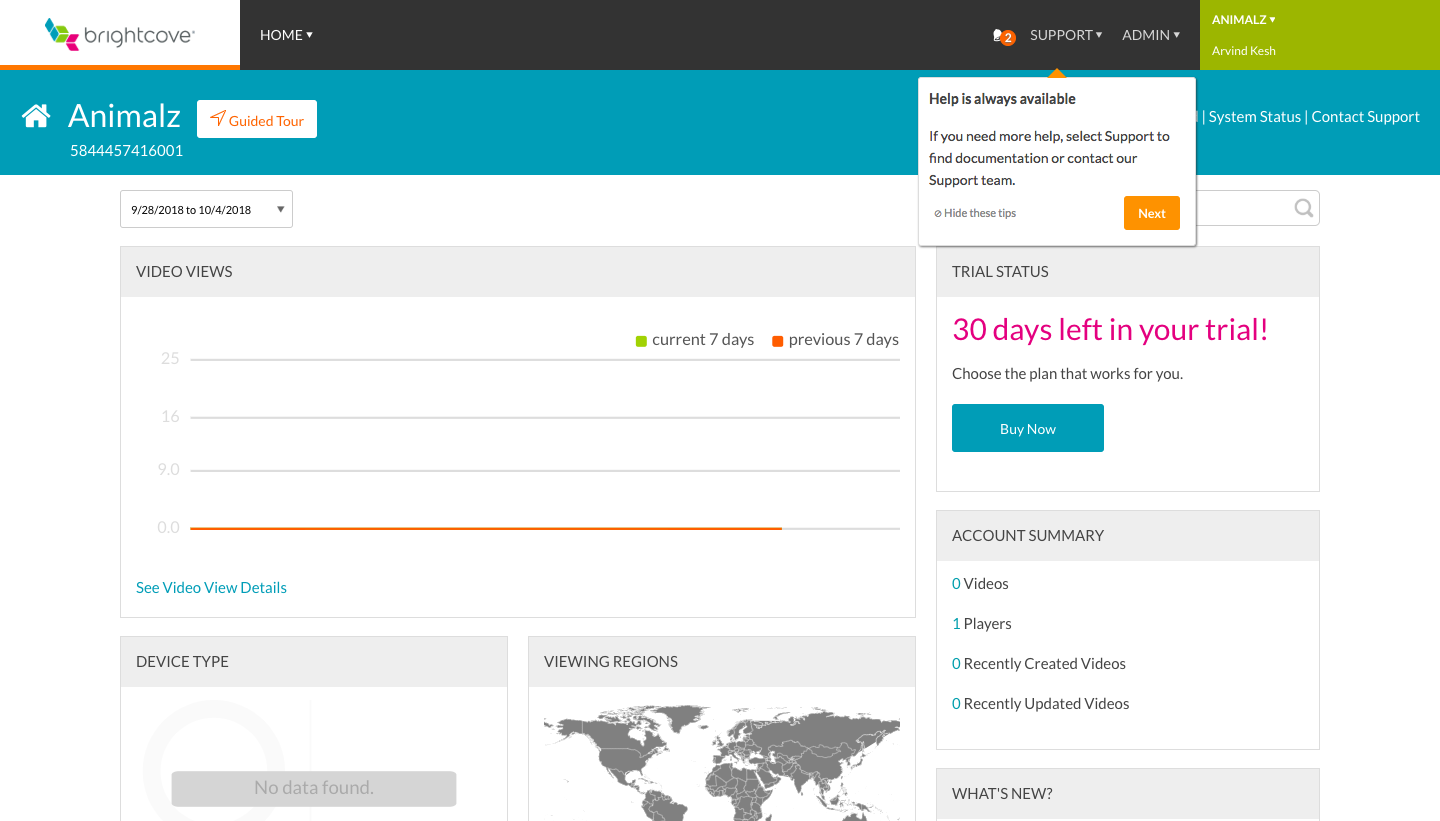Click Help is always available heading
This screenshot has width=1440, height=821.
(1002, 99)
